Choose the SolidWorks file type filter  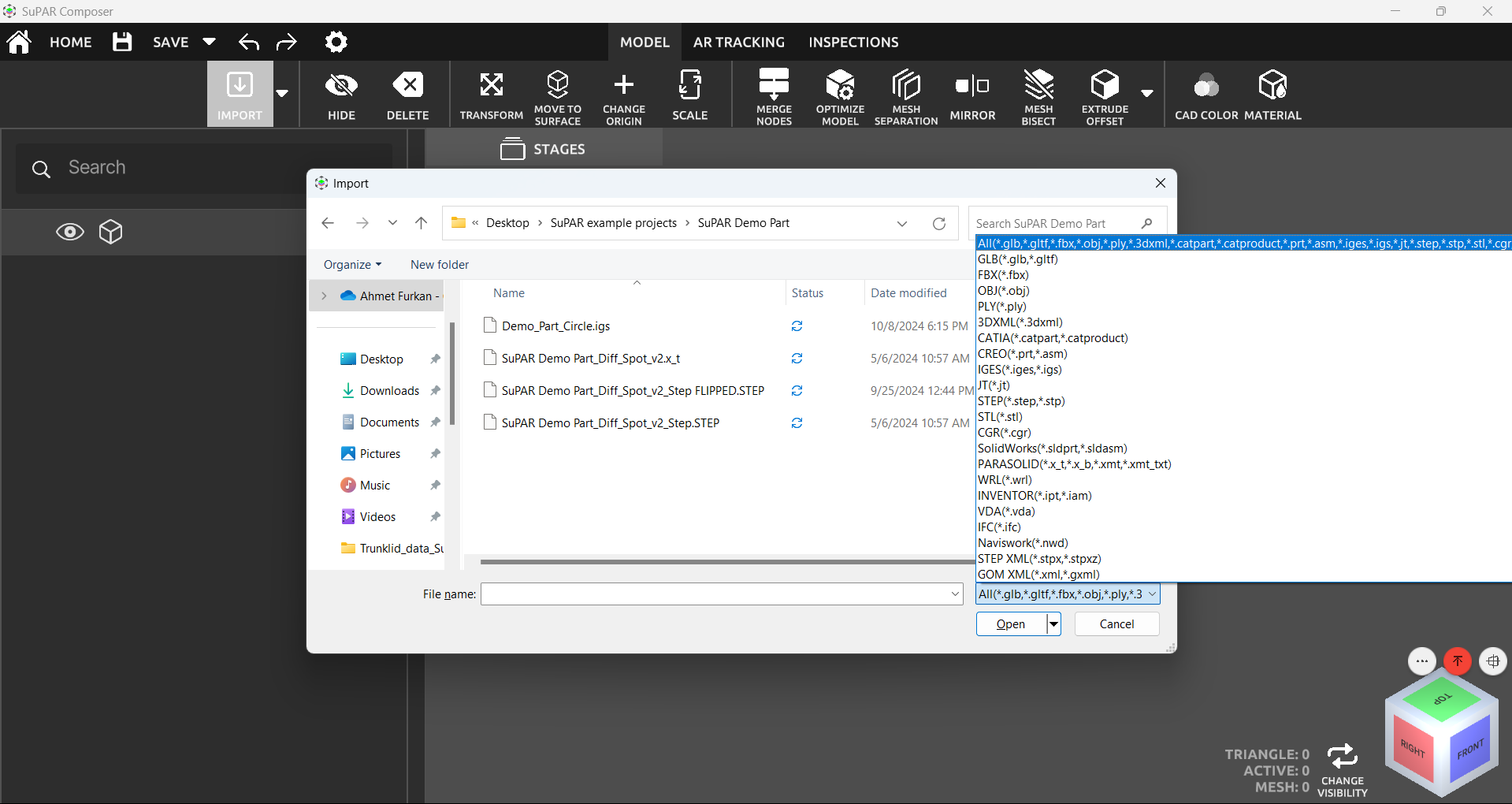point(1053,449)
